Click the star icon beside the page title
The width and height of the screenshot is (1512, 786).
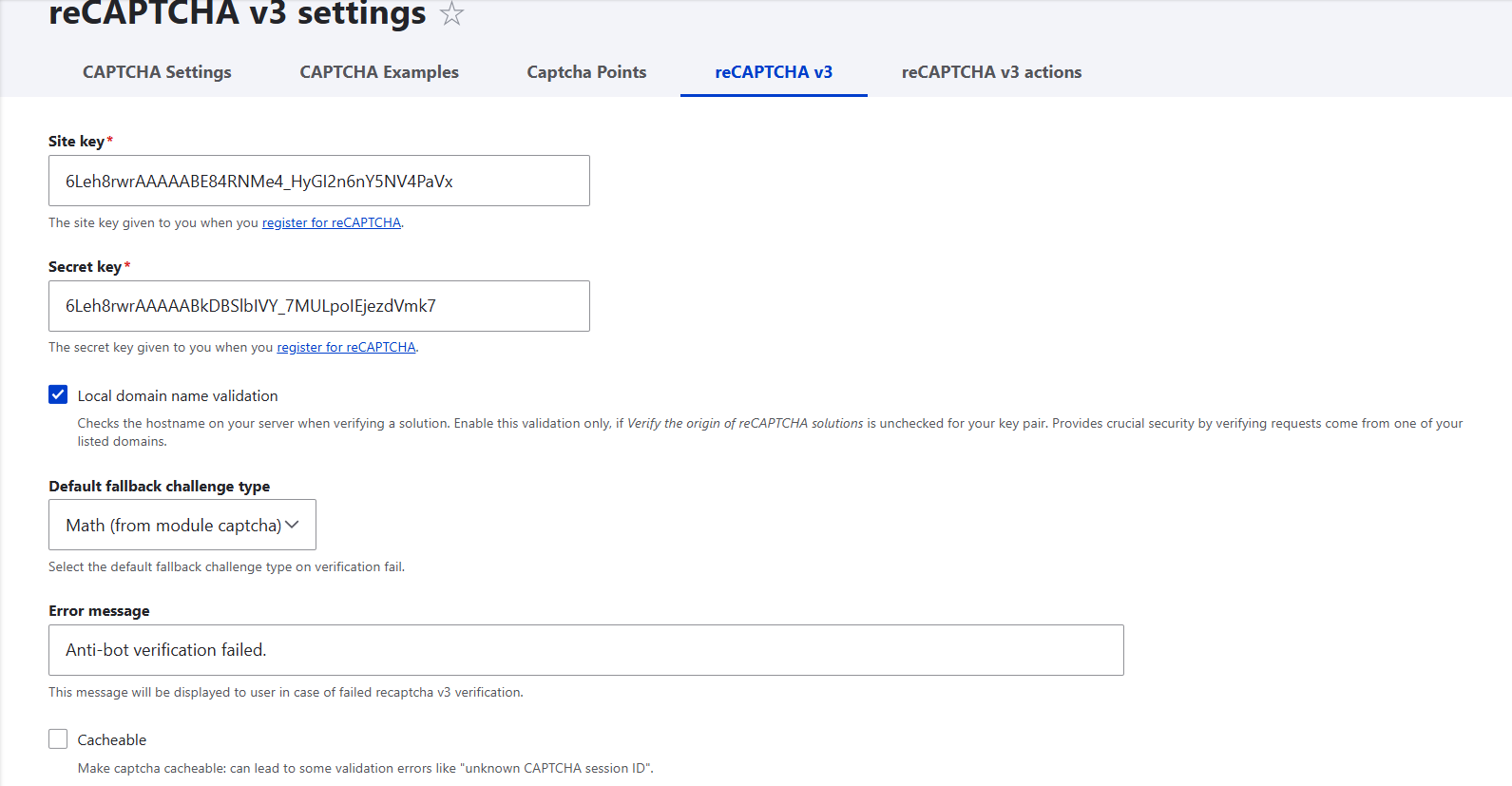451,14
